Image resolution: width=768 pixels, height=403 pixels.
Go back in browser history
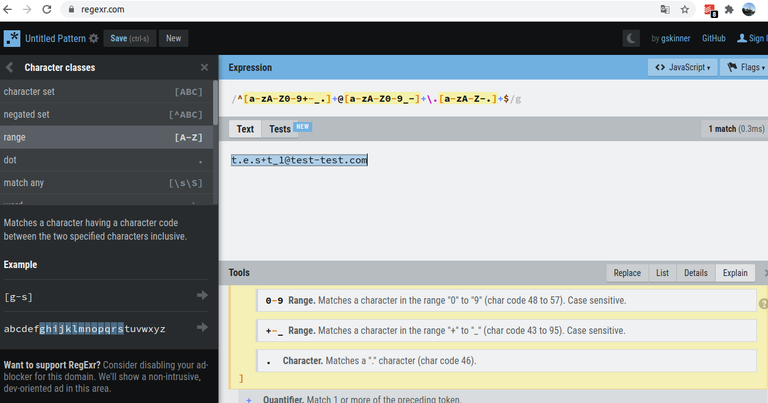(x=7, y=9)
